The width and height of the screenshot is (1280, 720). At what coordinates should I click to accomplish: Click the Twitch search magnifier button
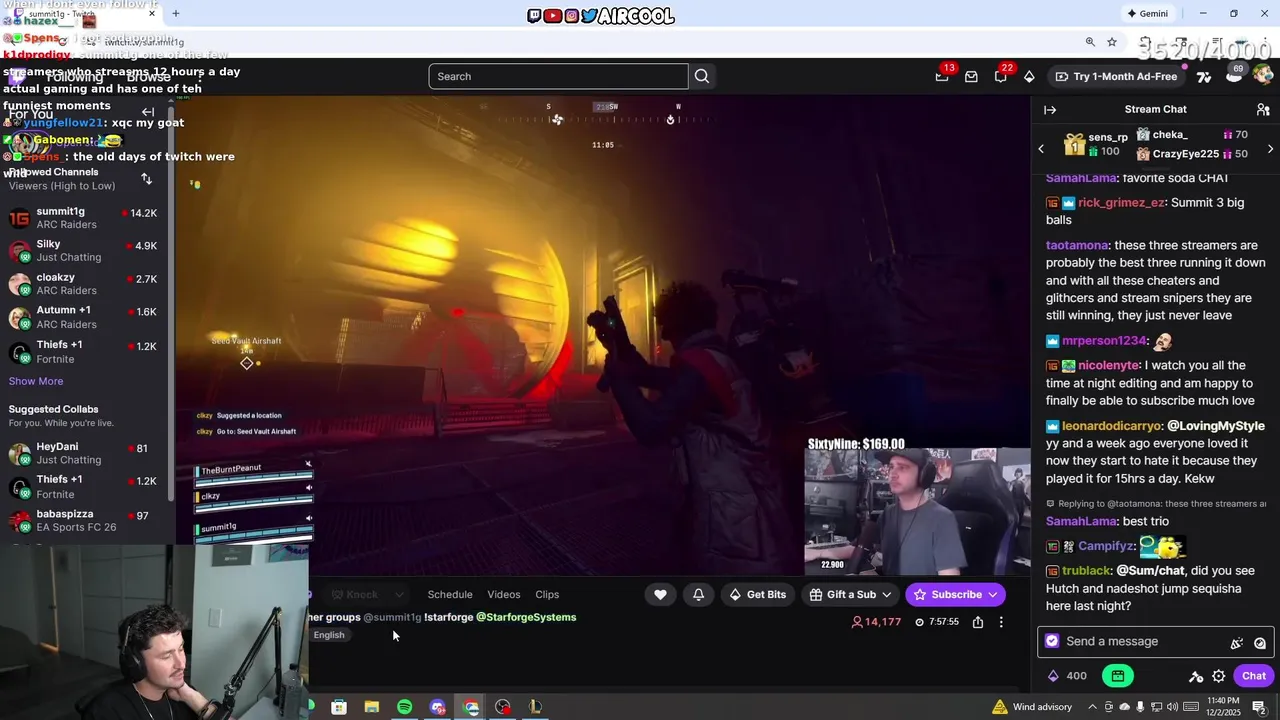click(x=702, y=76)
